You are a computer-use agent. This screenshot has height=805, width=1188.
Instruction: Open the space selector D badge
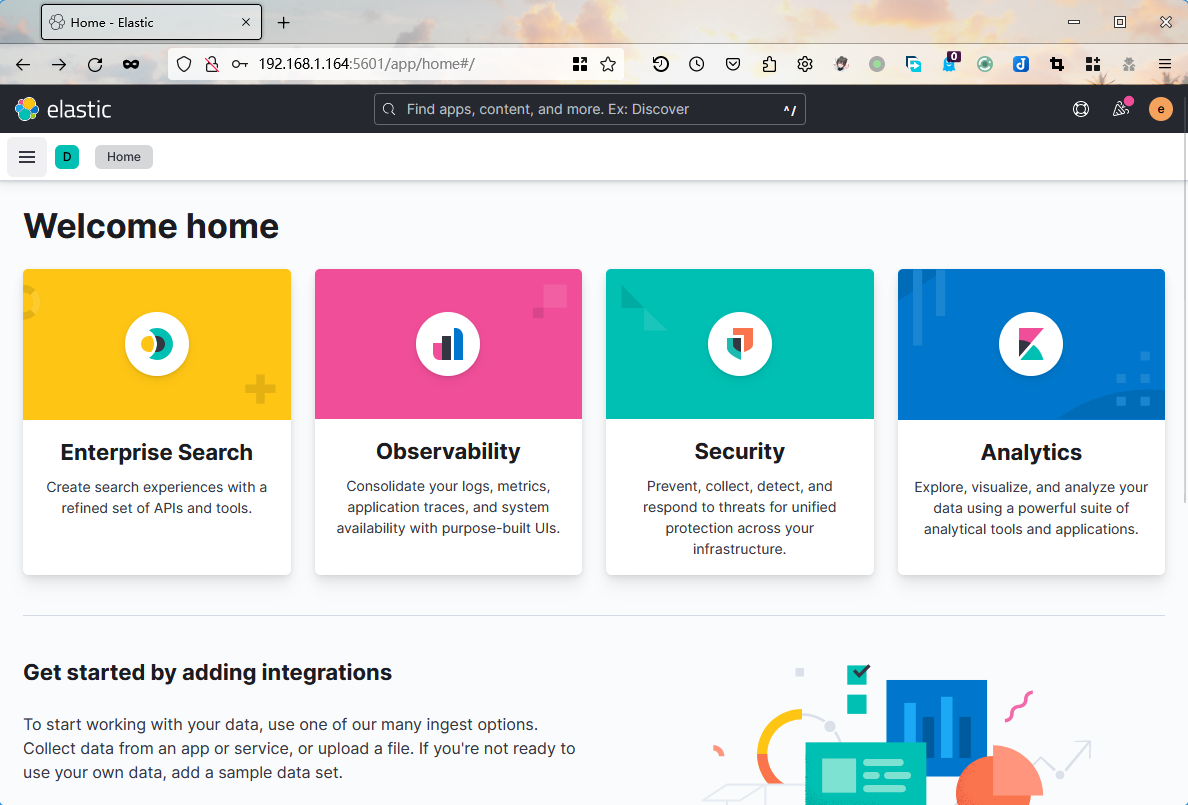67,157
